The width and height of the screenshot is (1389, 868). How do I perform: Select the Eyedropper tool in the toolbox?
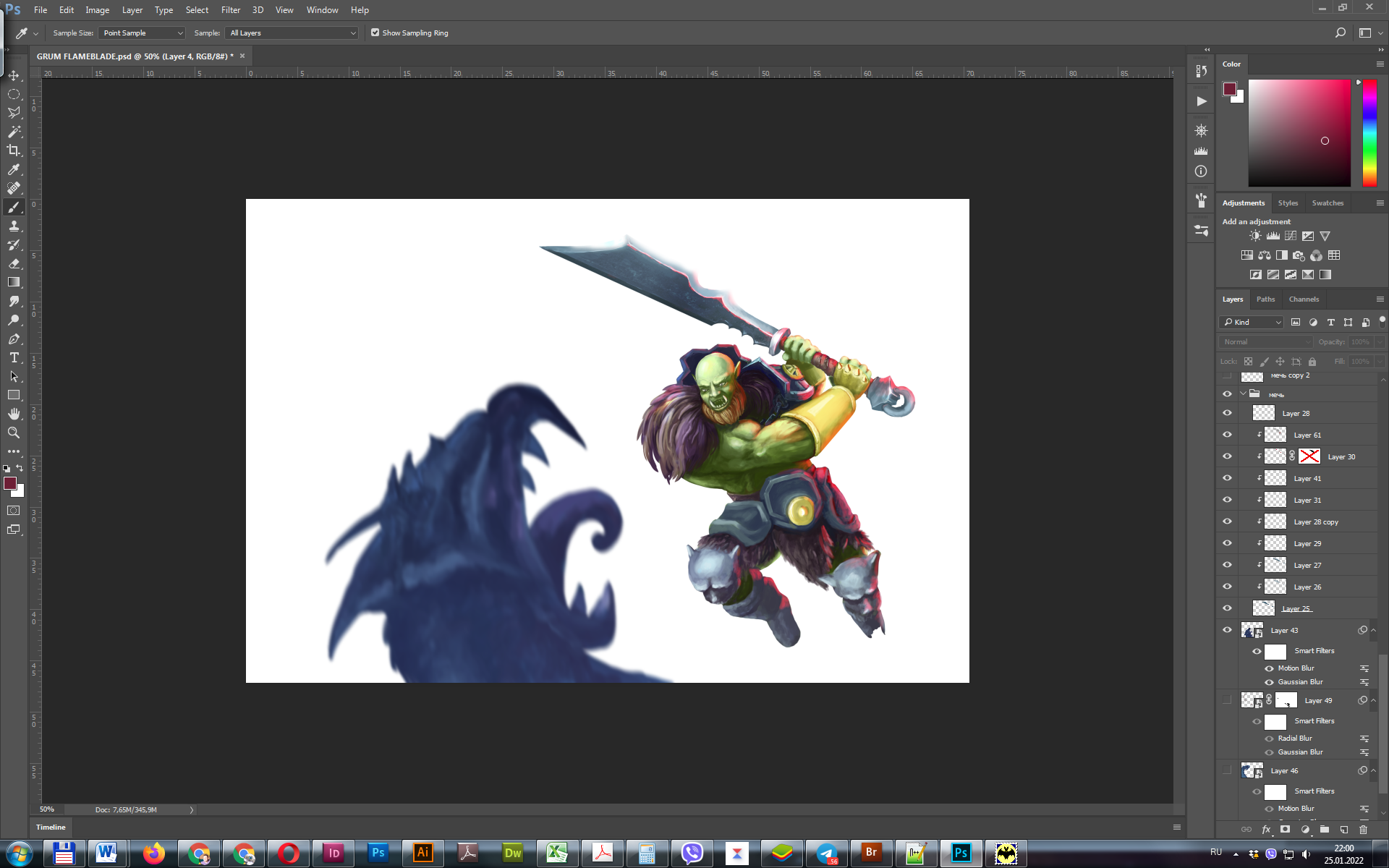[14, 169]
